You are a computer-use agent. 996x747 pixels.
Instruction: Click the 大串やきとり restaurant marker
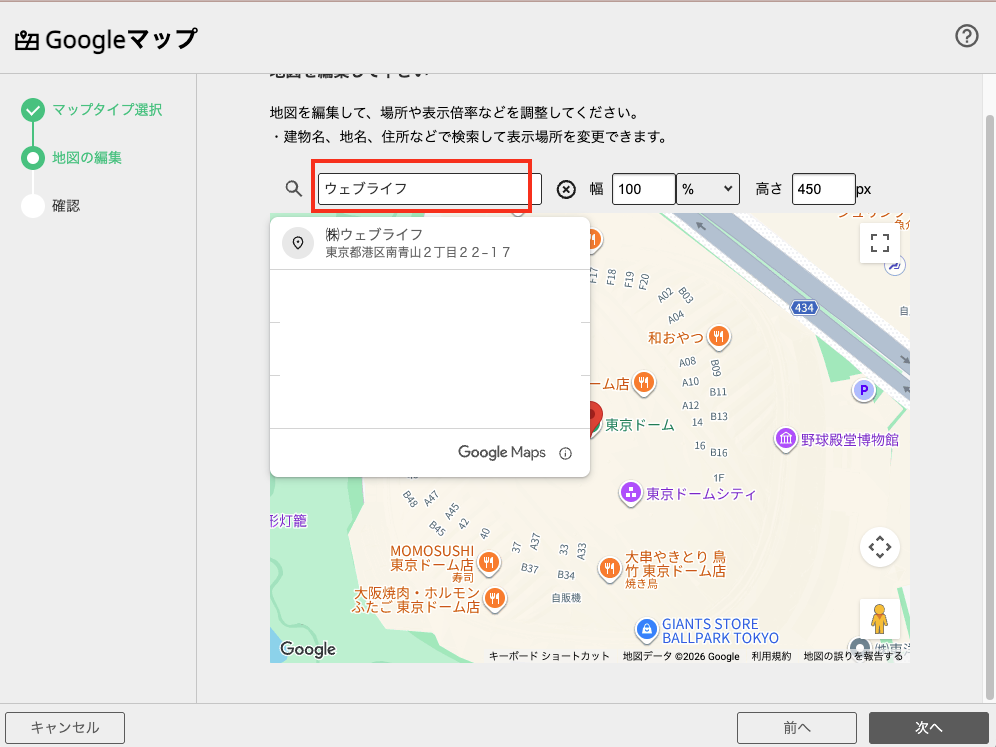pos(610,569)
